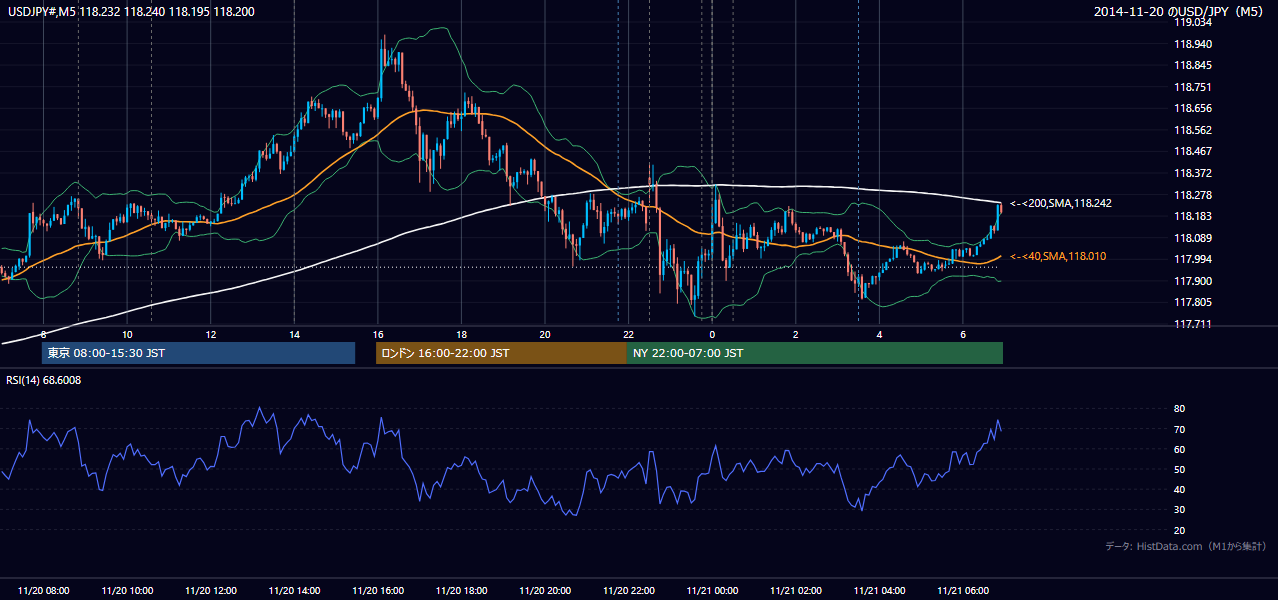This screenshot has height=600, width=1278.
Task: Click price axis value 118.278
Action: (1192, 195)
